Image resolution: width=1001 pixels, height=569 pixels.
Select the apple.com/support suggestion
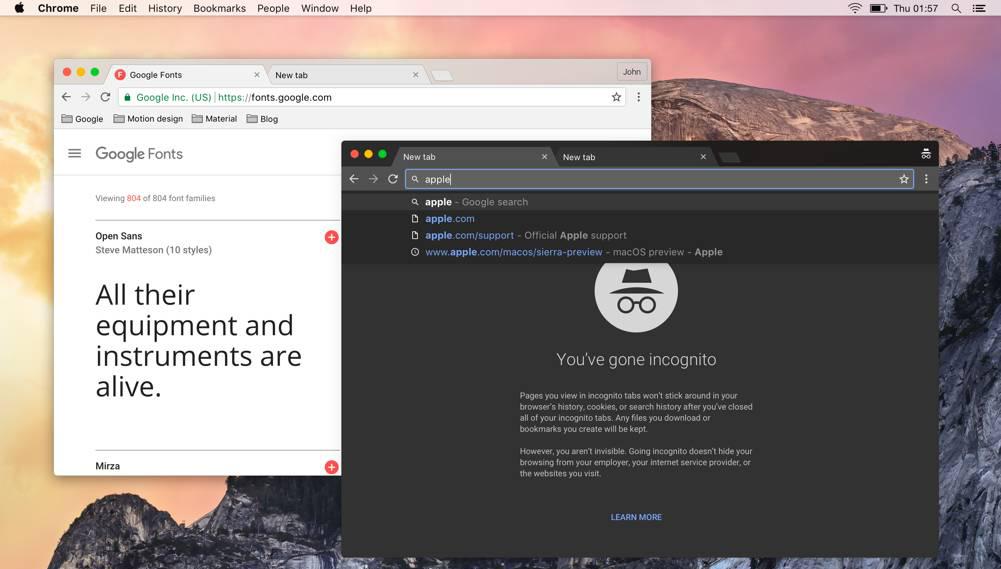[640, 235]
